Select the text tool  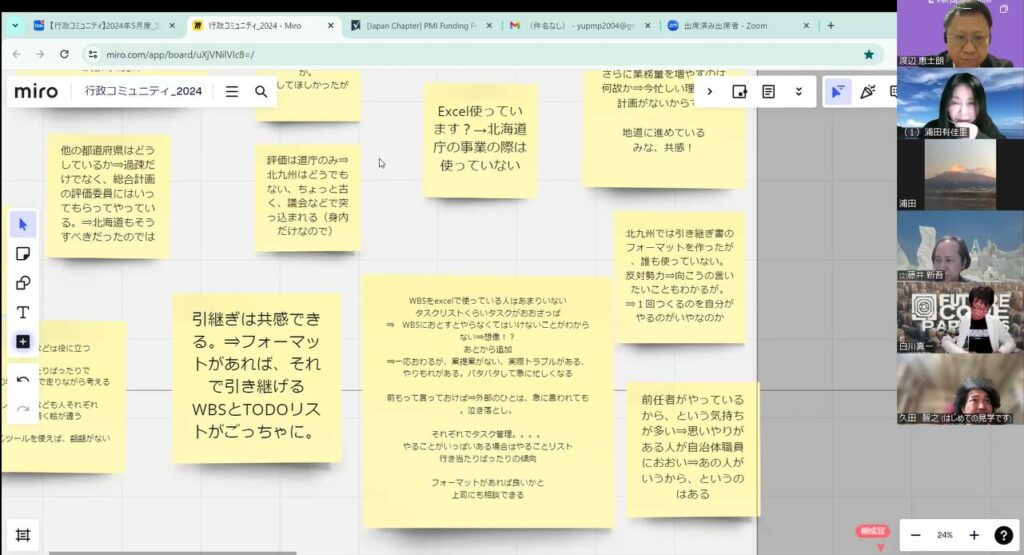pos(23,312)
